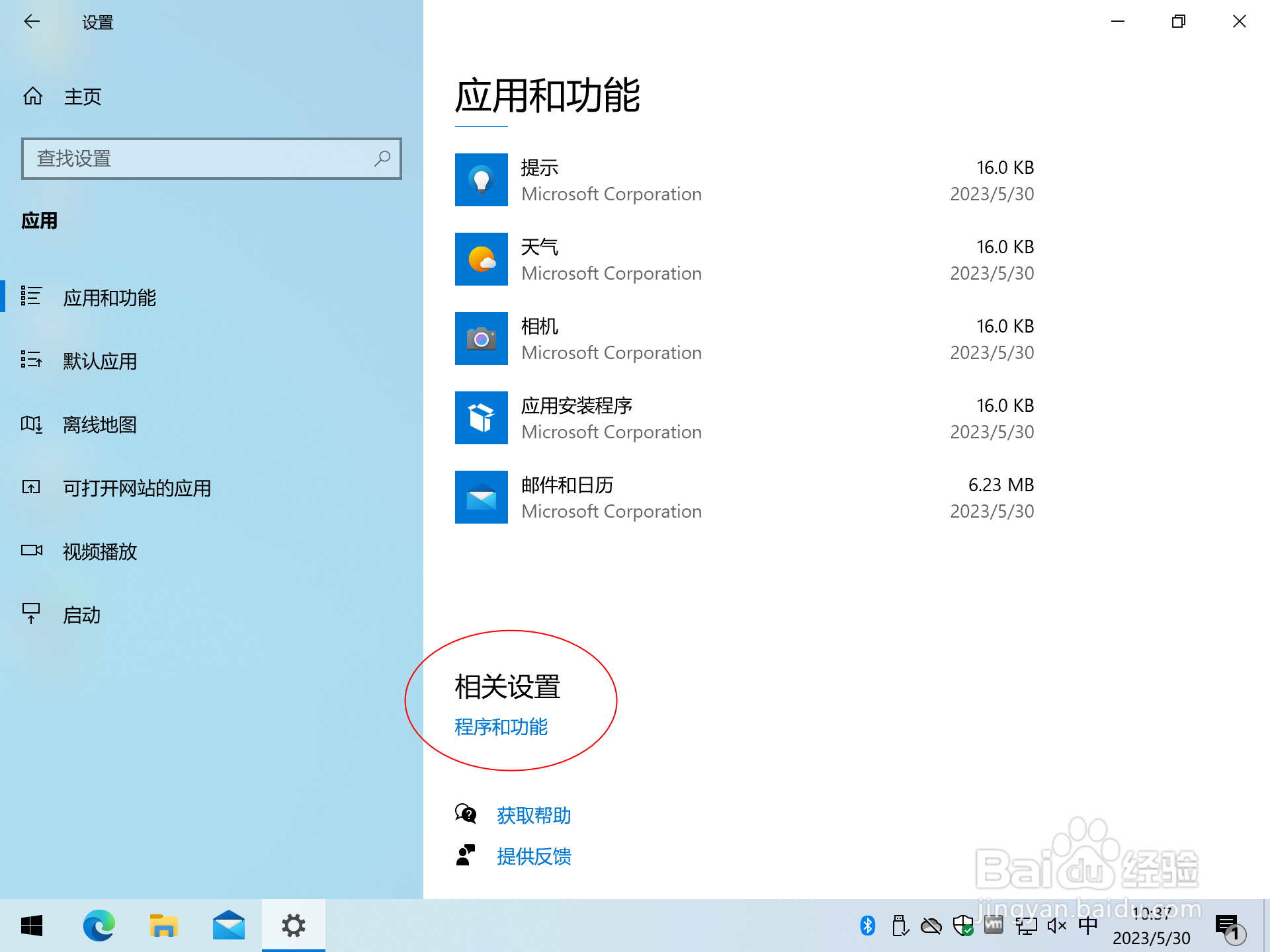Minimize the Settings window

click(1118, 21)
